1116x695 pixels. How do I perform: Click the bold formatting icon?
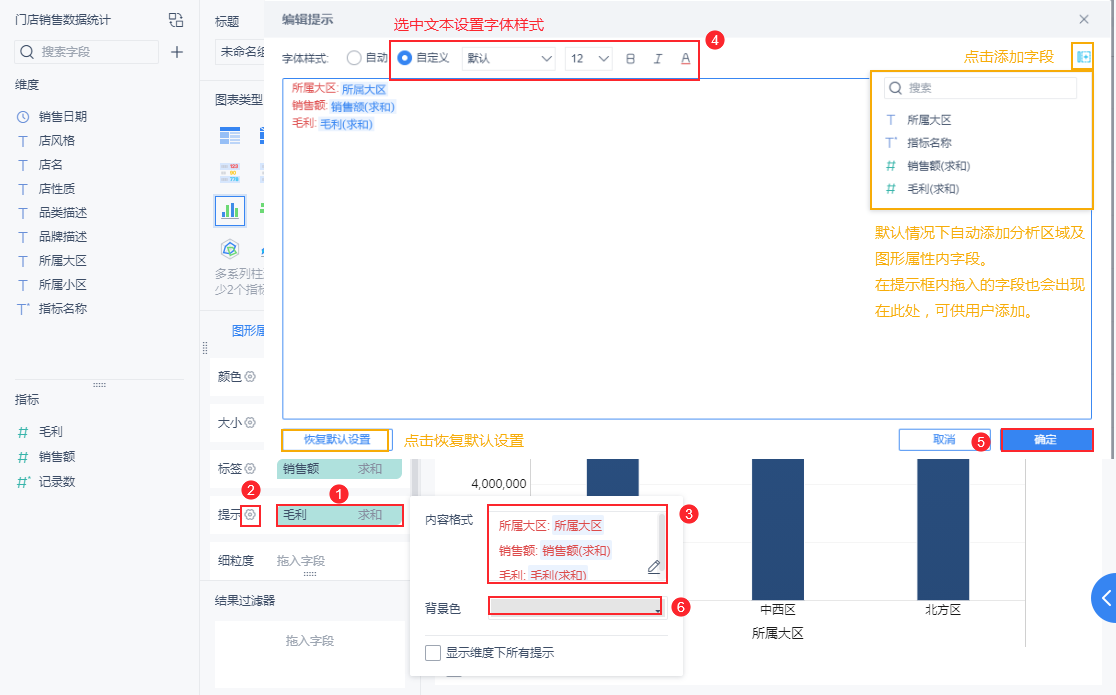click(x=630, y=58)
